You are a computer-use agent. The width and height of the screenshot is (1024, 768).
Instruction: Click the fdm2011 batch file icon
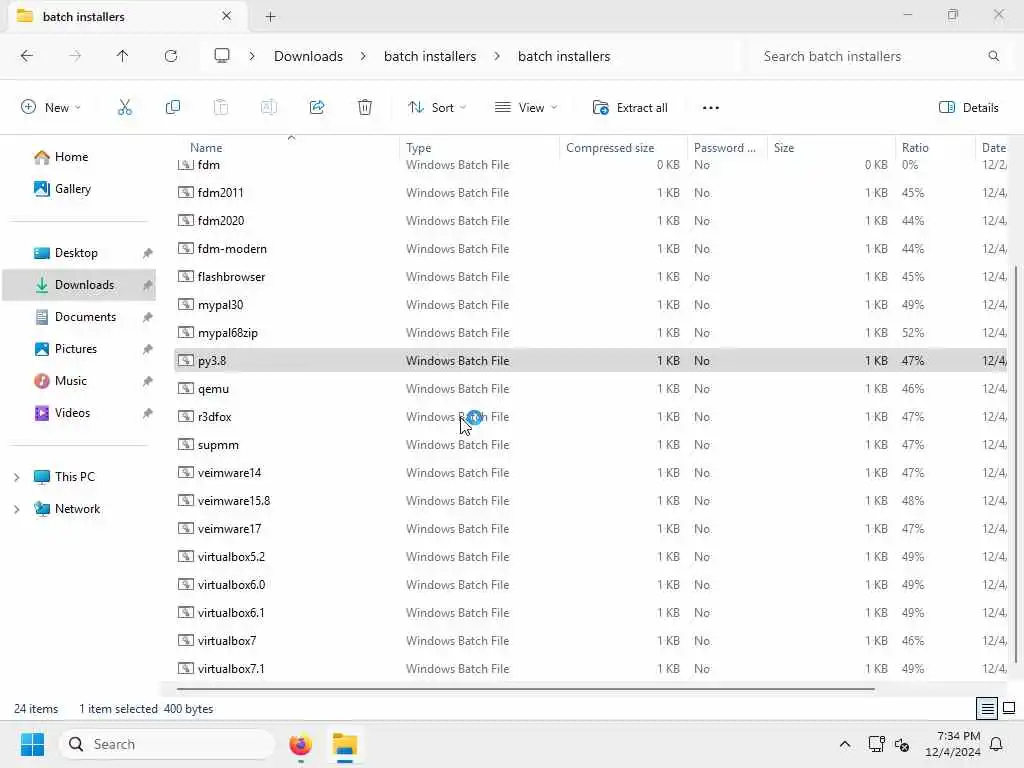[186, 193]
